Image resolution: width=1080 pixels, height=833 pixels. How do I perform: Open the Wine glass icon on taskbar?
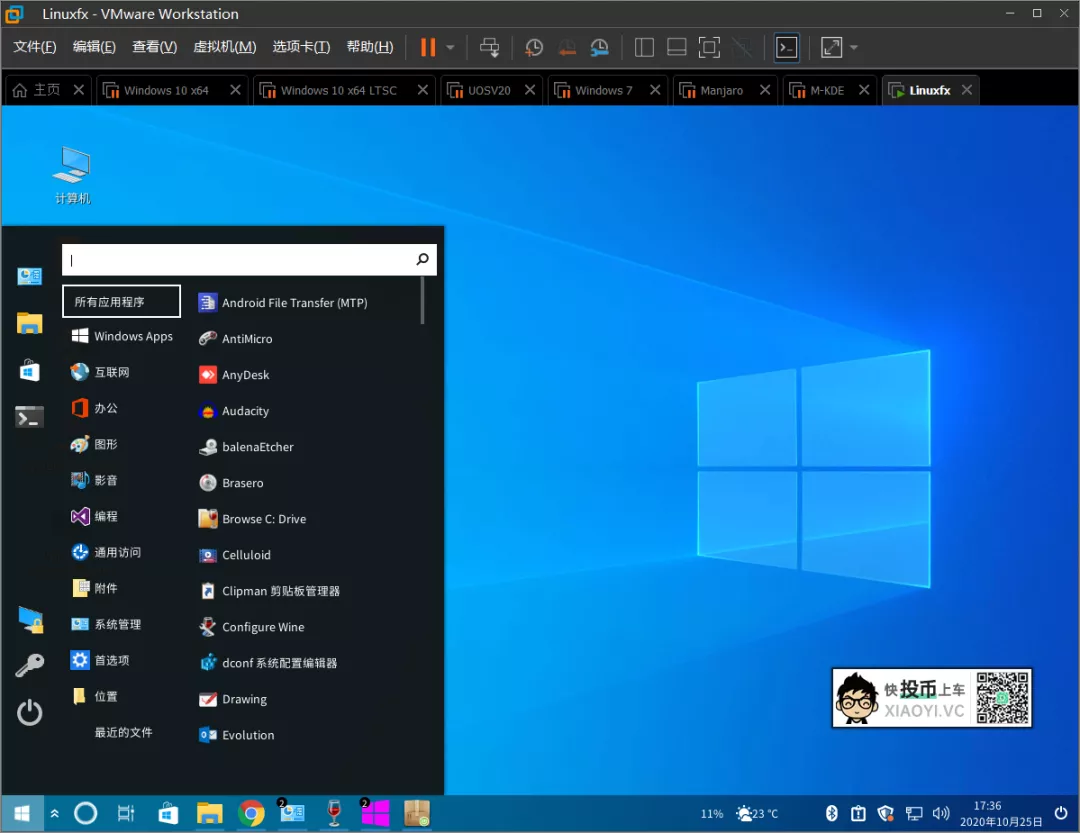[x=334, y=814]
